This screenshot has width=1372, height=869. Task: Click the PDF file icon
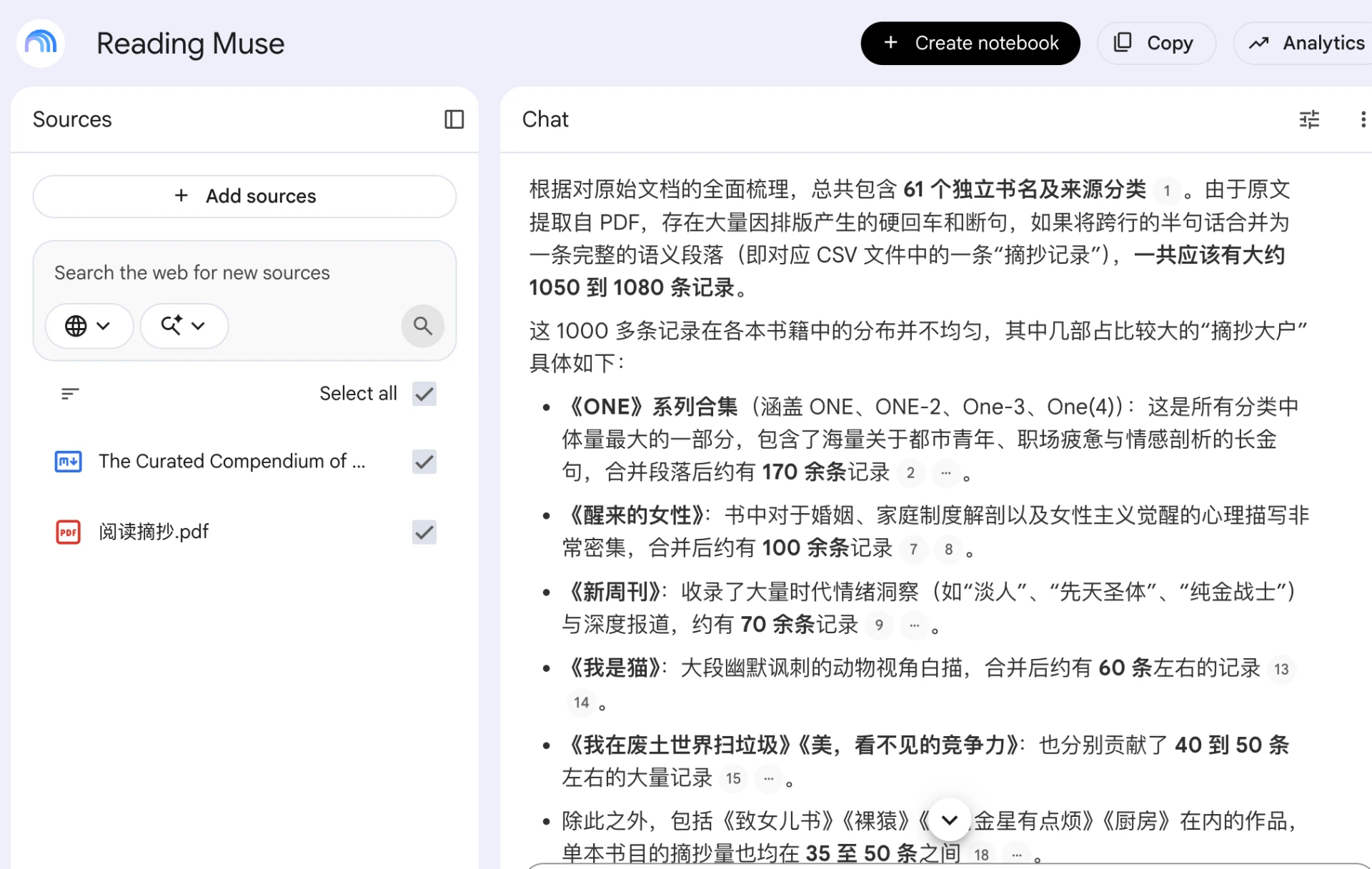point(68,532)
